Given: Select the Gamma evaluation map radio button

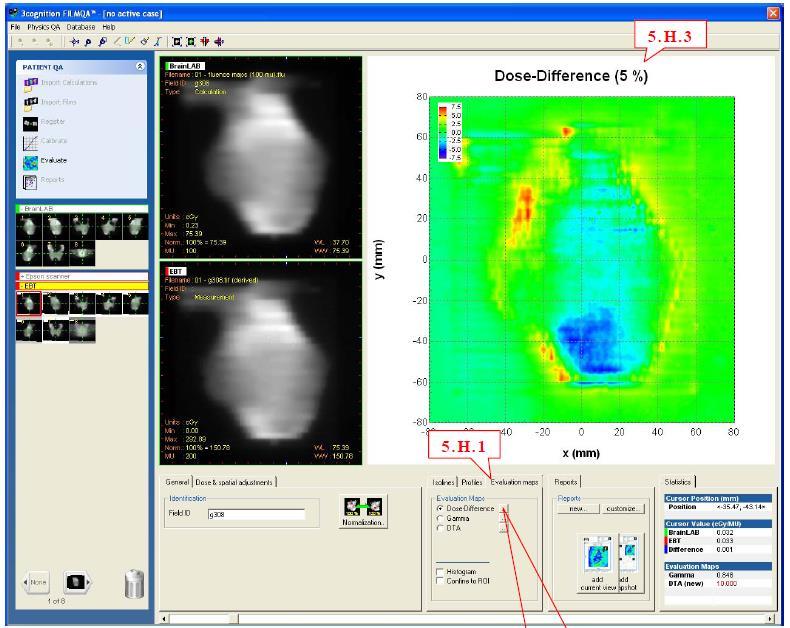Looking at the screenshot, I should (x=440, y=519).
